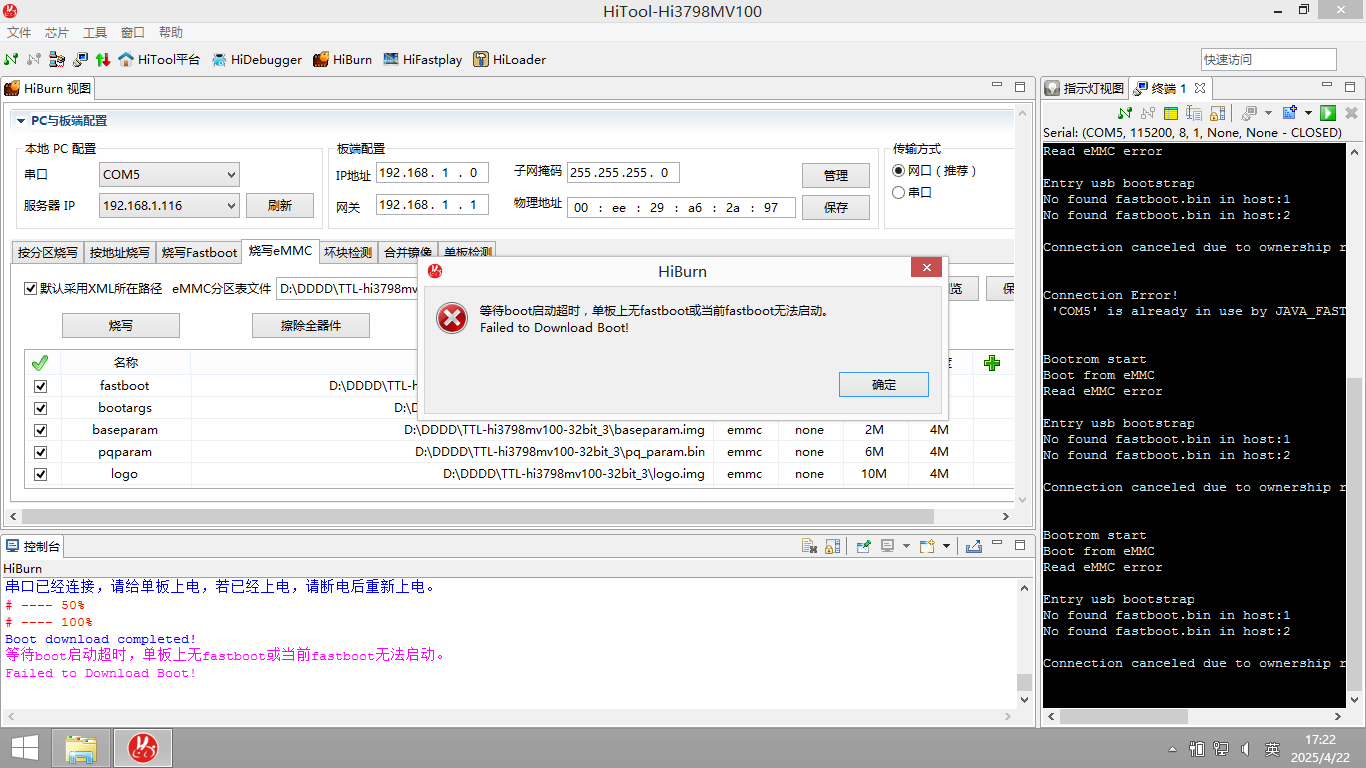Viewport: 1366px width, 768px height.
Task: Click the terminal vertical scrollbar
Action: tap(1353, 534)
